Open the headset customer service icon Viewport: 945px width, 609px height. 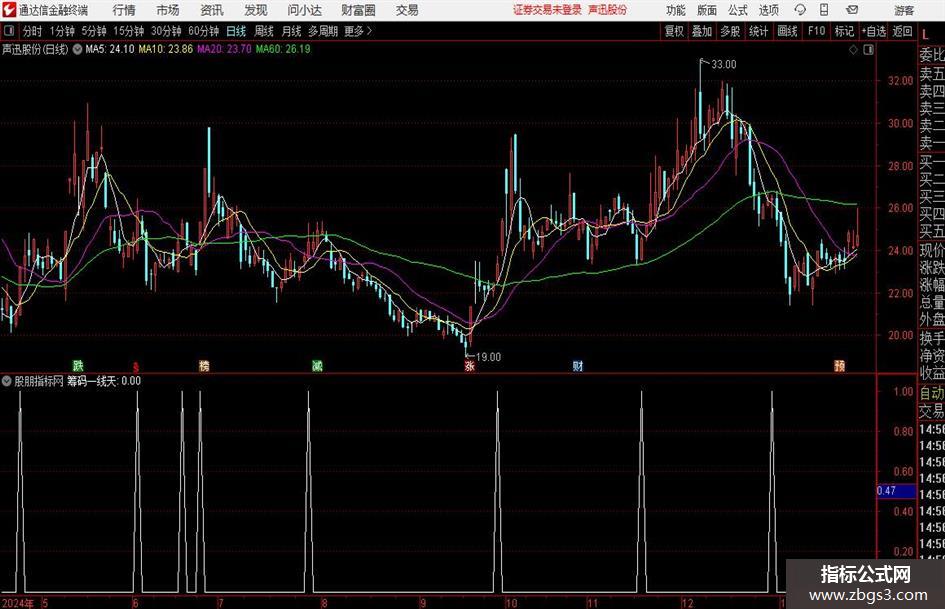coord(800,10)
